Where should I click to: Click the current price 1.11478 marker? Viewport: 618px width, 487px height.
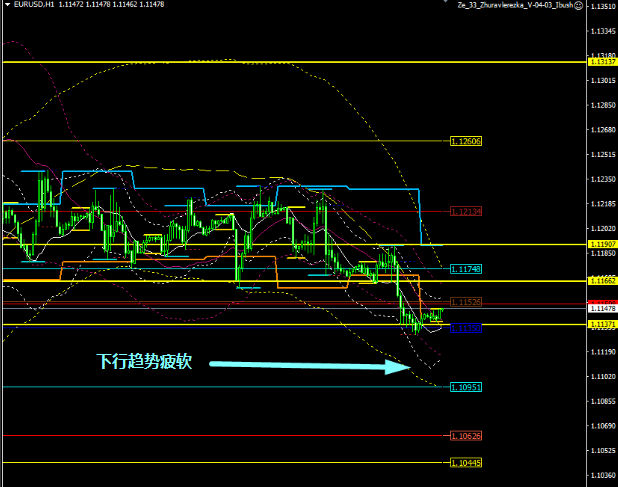602,309
